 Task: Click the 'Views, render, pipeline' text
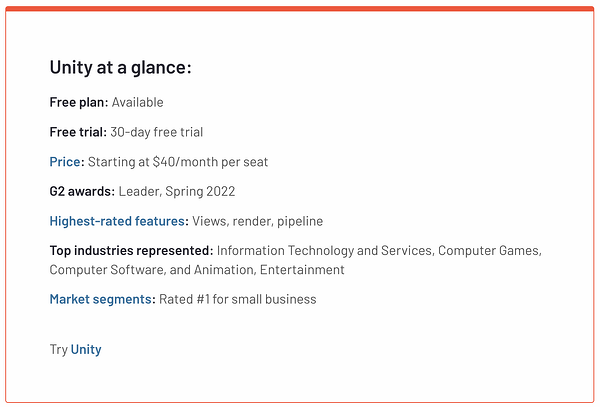point(257,221)
